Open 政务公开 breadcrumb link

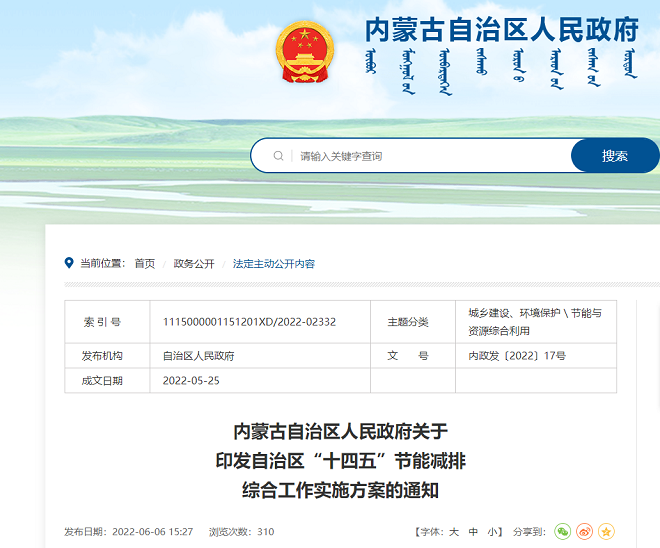(x=194, y=264)
